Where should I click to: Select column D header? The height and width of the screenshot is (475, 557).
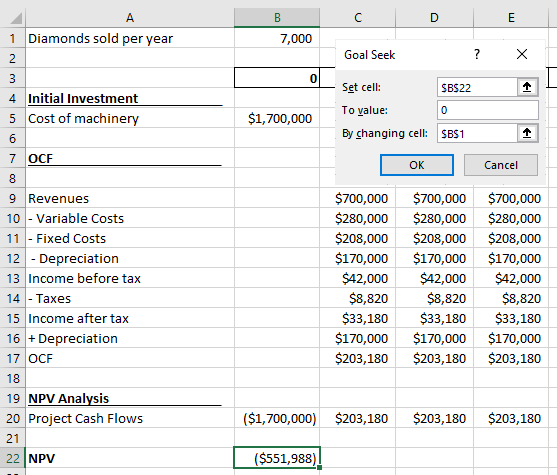point(434,17)
